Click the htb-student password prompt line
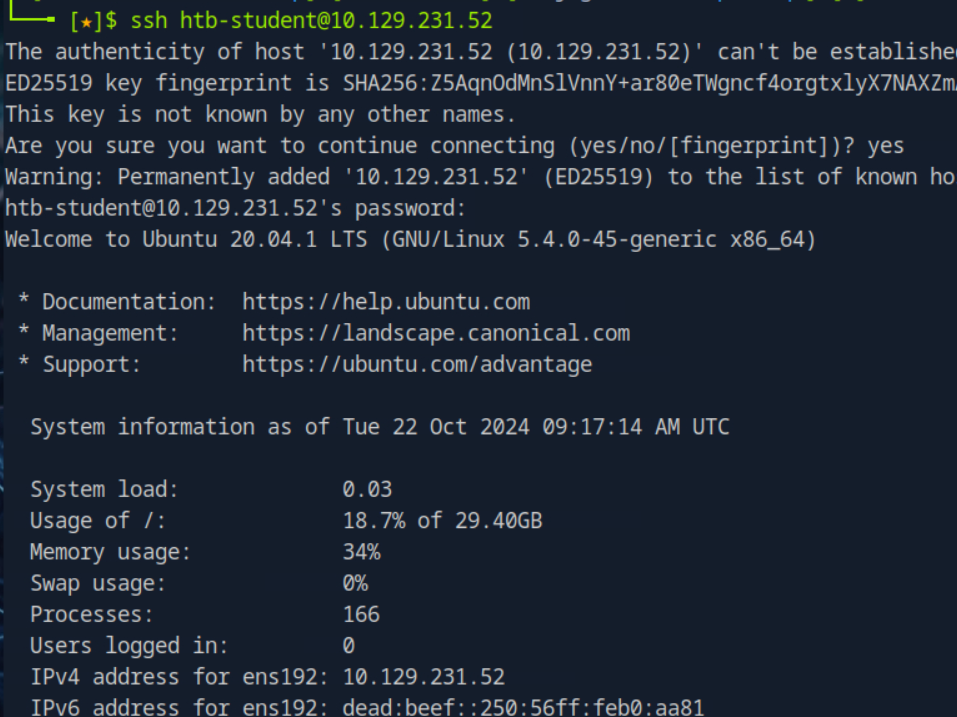This screenshot has width=957, height=717. (235, 209)
